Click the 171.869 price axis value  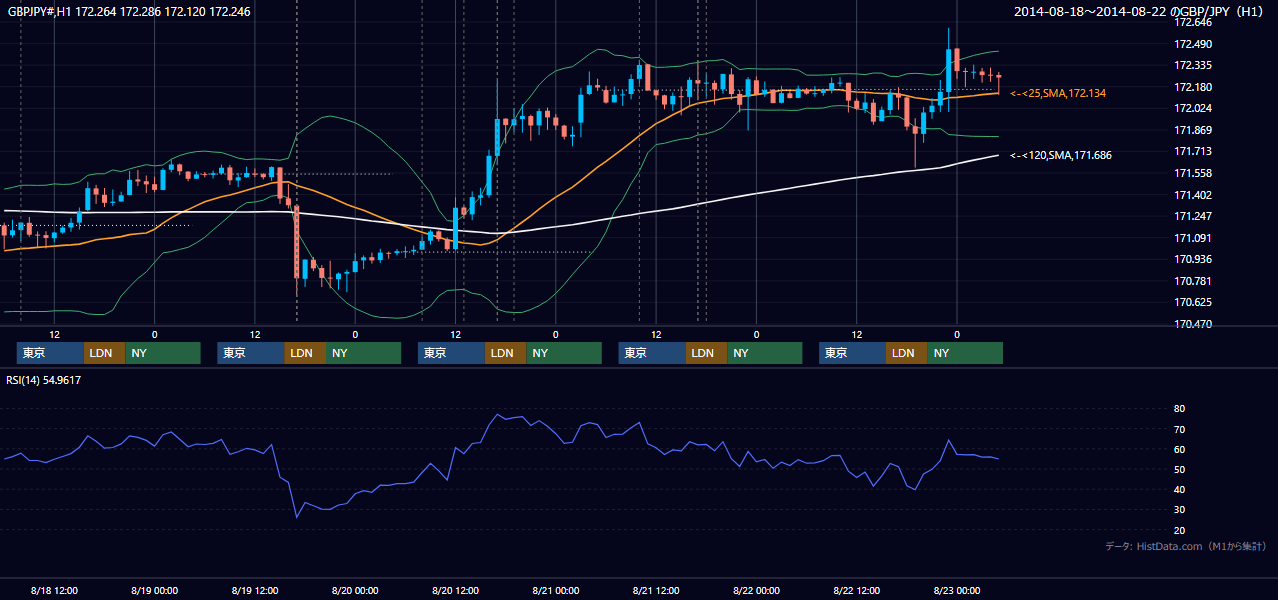click(1194, 130)
